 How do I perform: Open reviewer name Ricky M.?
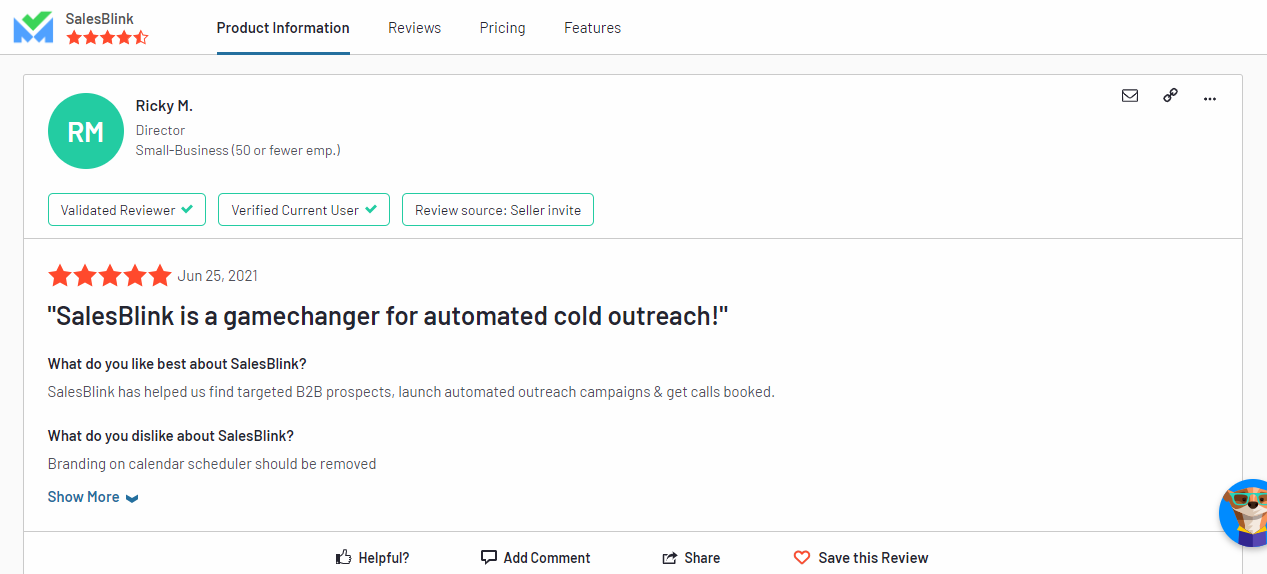point(164,106)
